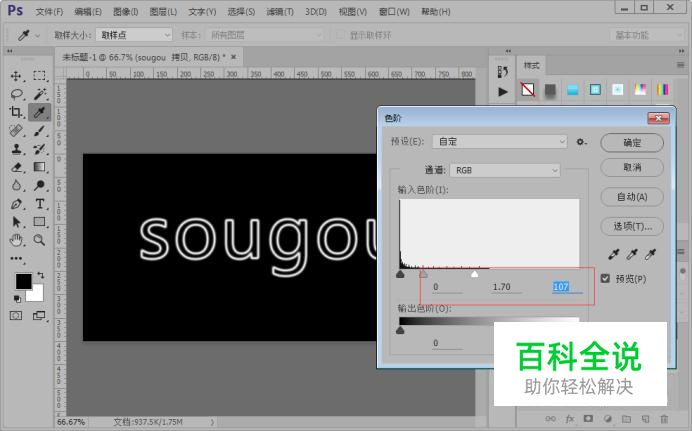Open the 通道 RGB channel dropdown
This screenshot has width=692, height=431.
[x=505, y=170]
